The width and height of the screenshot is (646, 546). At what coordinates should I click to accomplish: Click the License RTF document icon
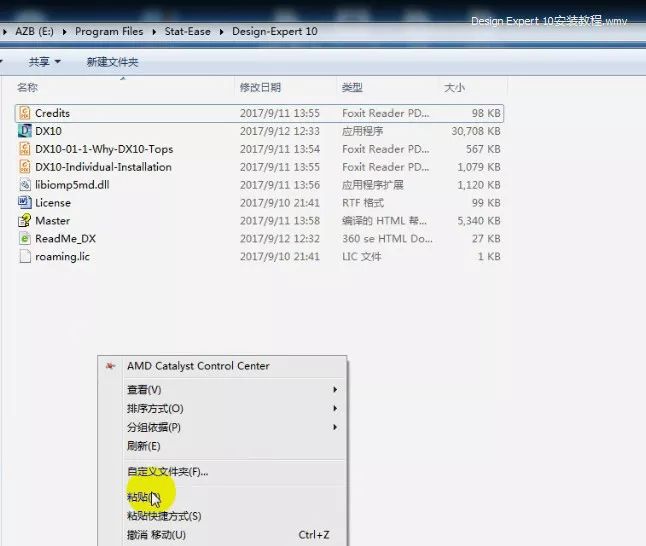(25, 202)
